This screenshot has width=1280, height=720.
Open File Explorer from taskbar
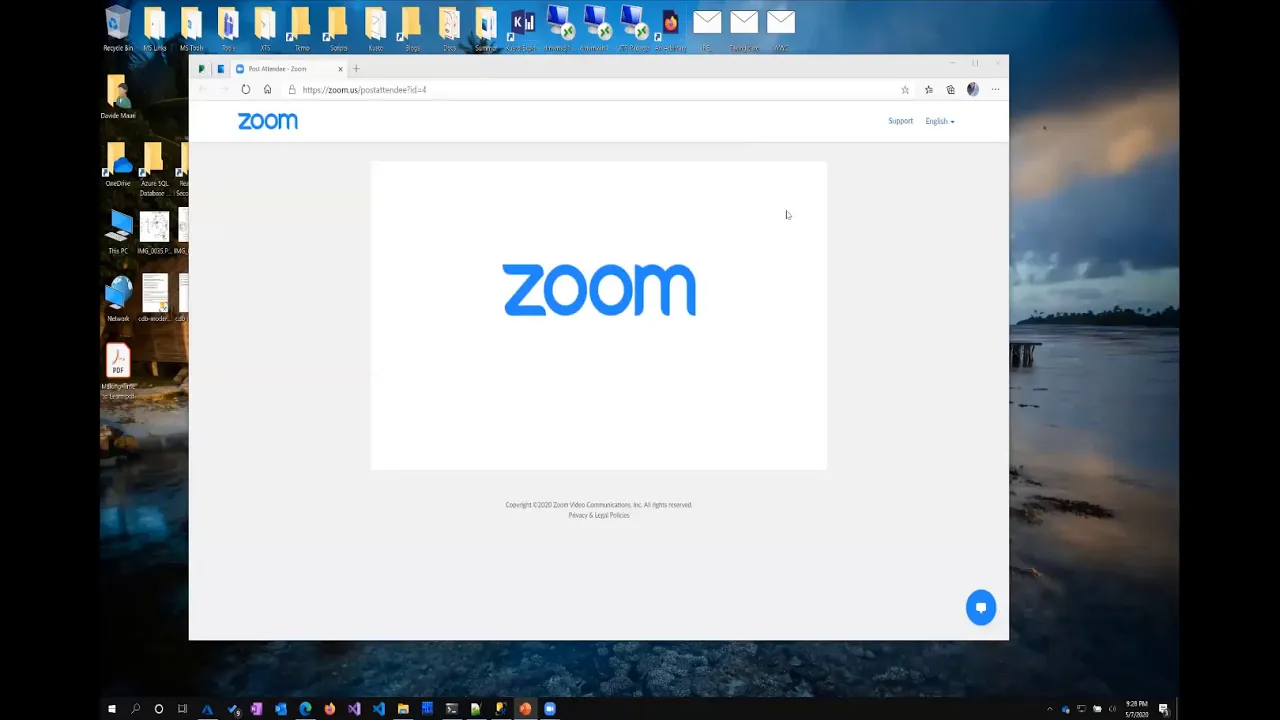pyautogui.click(x=403, y=709)
